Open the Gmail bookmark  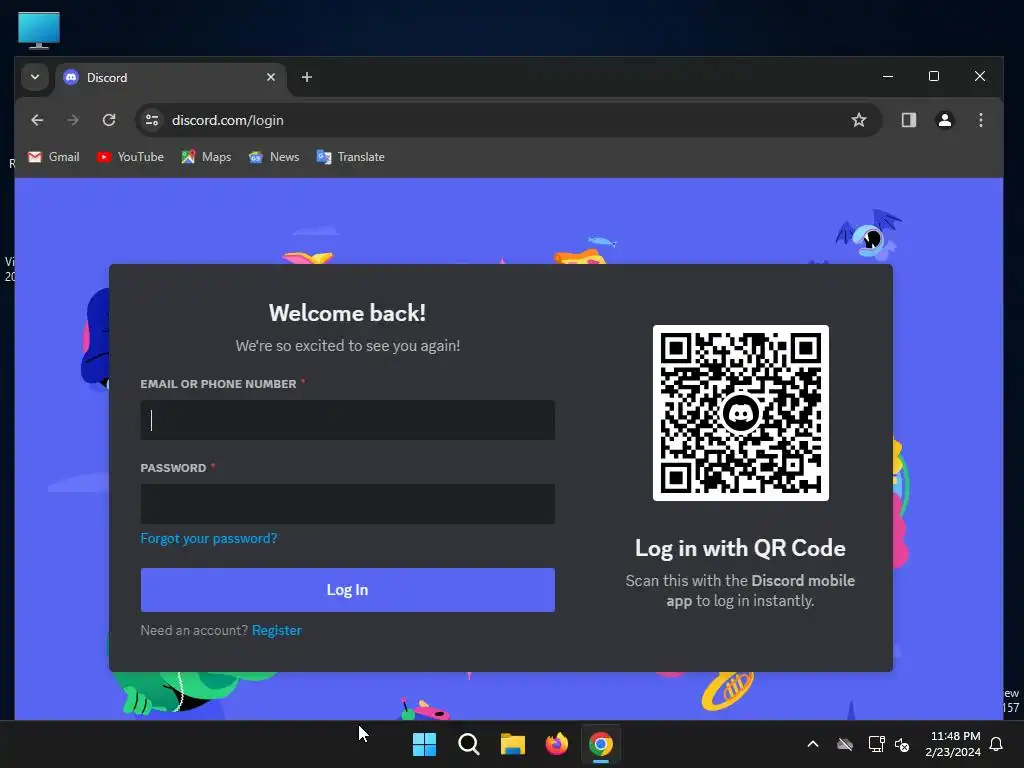(54, 157)
